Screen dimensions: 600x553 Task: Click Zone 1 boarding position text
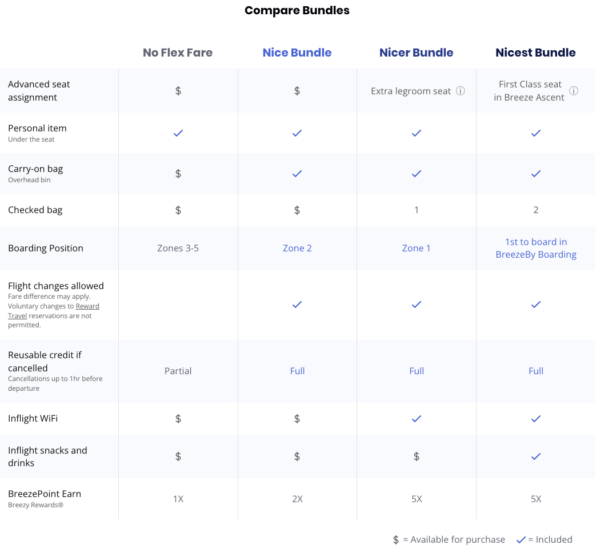tap(416, 248)
